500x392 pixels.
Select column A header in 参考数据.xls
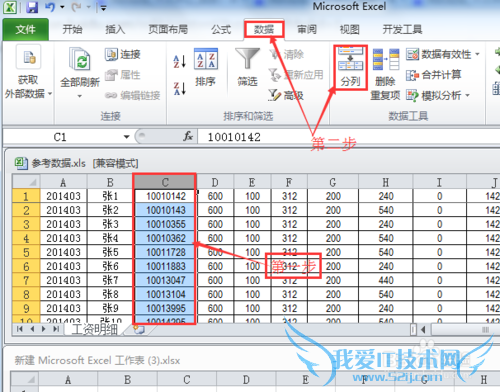[x=63, y=182]
